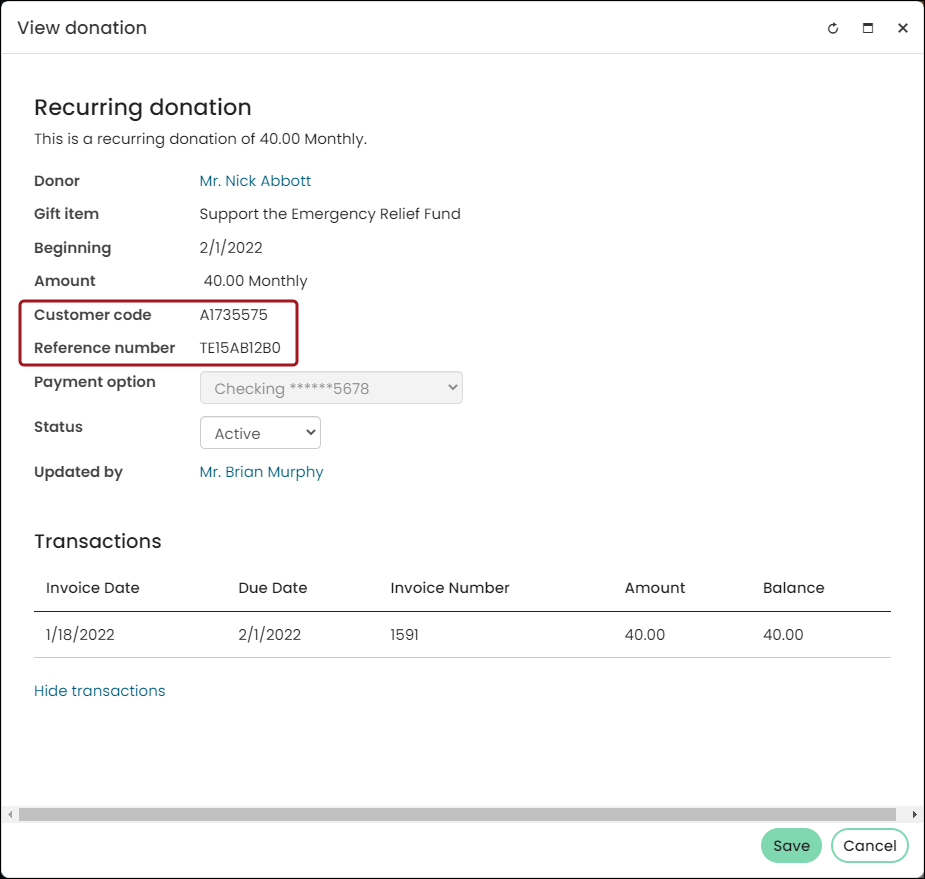Click due date 2/1/2022 in table
Image resolution: width=925 pixels, height=879 pixels.
(270, 635)
